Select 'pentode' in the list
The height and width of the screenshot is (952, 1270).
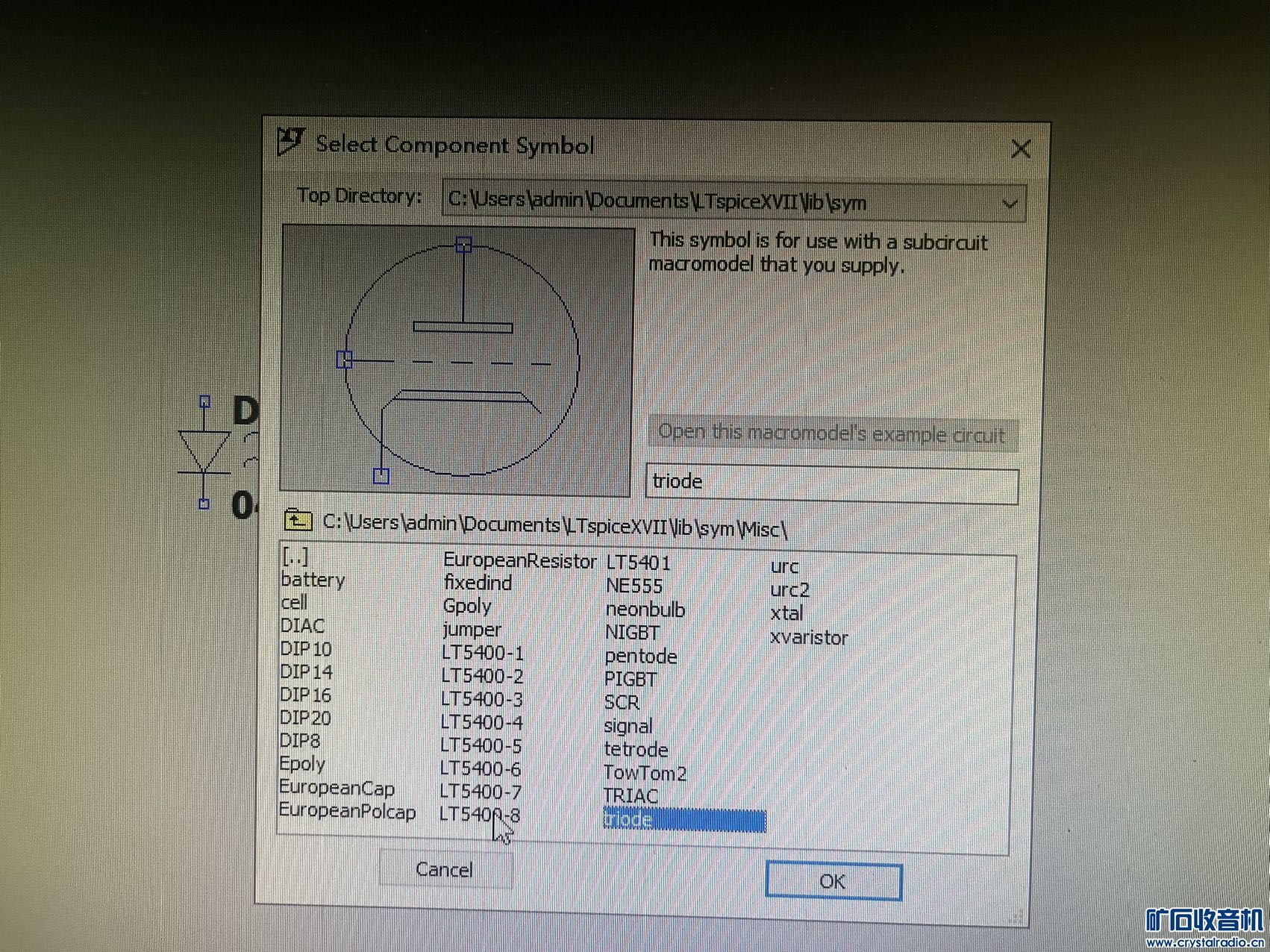641,657
